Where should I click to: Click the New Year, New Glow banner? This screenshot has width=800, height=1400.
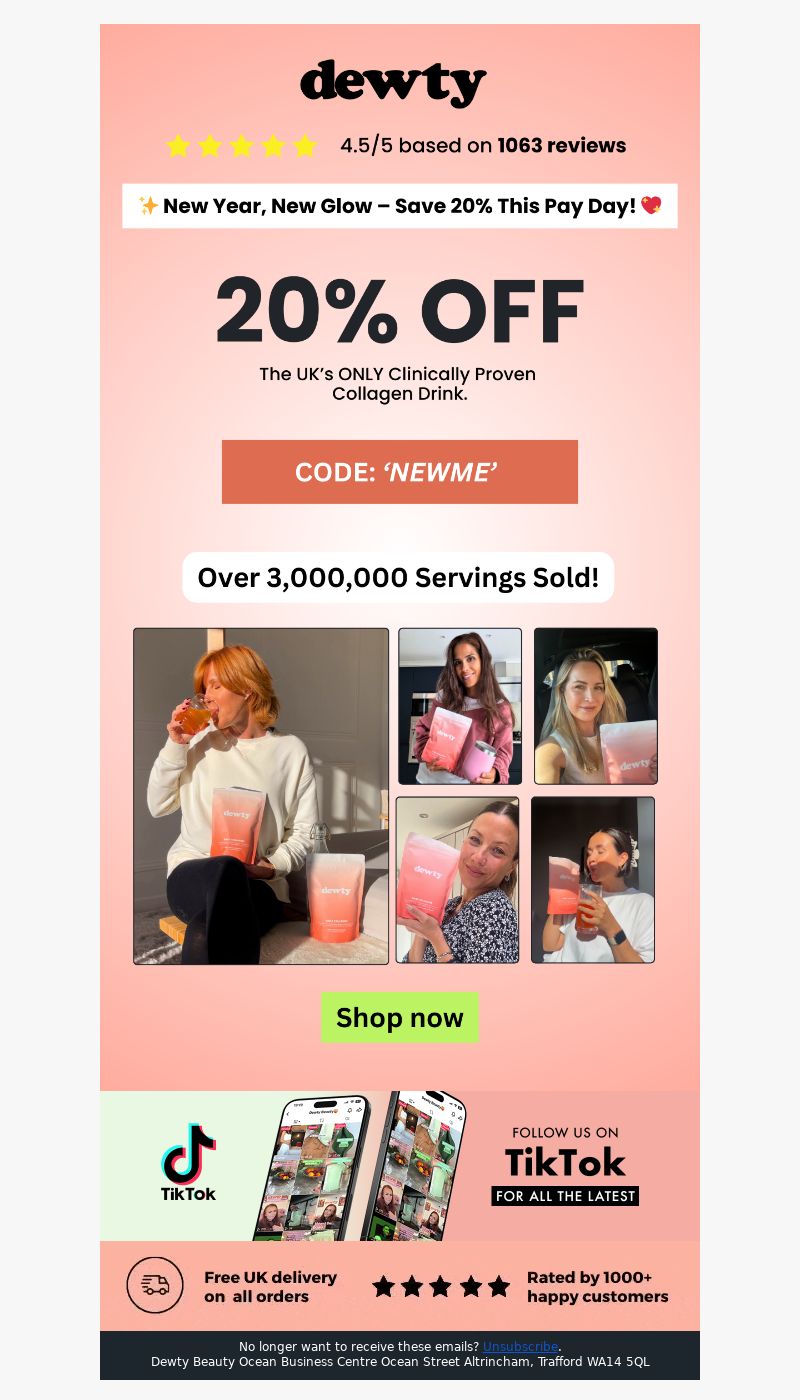(x=400, y=206)
